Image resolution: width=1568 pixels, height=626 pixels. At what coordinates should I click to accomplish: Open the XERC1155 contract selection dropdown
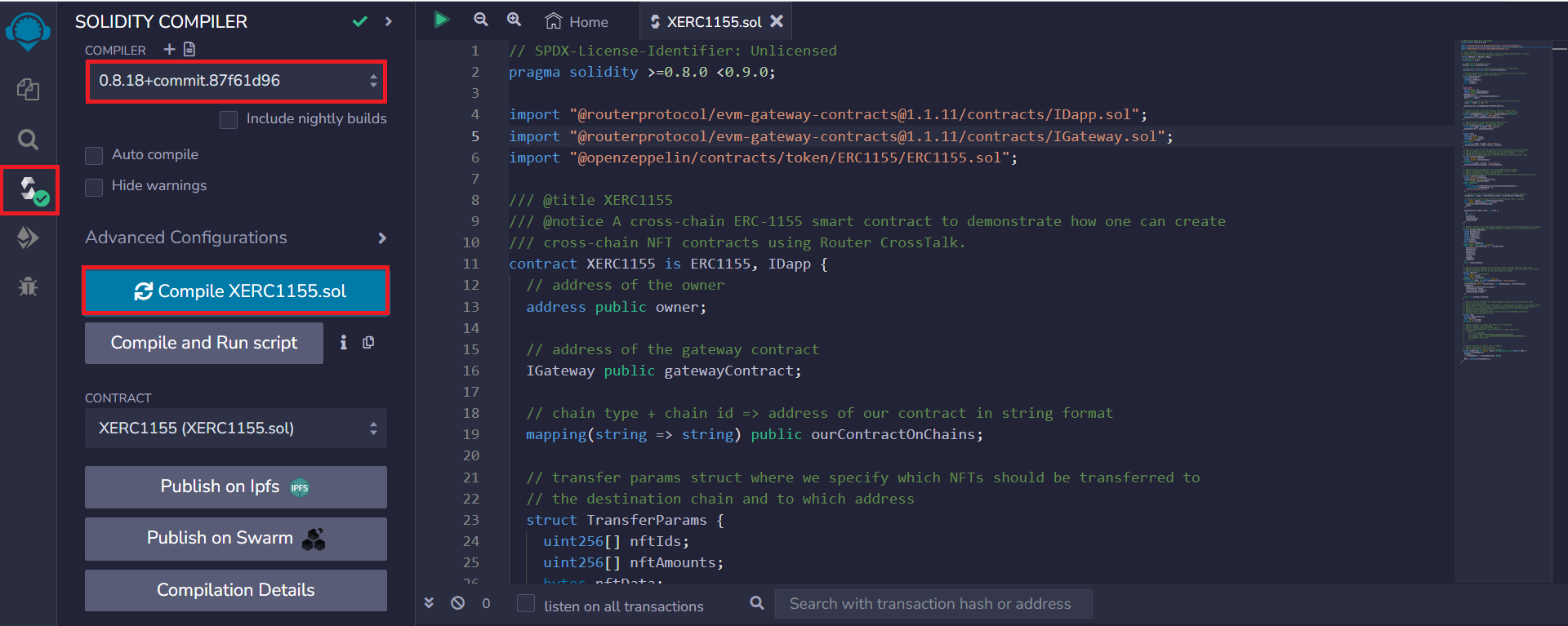tap(236, 428)
